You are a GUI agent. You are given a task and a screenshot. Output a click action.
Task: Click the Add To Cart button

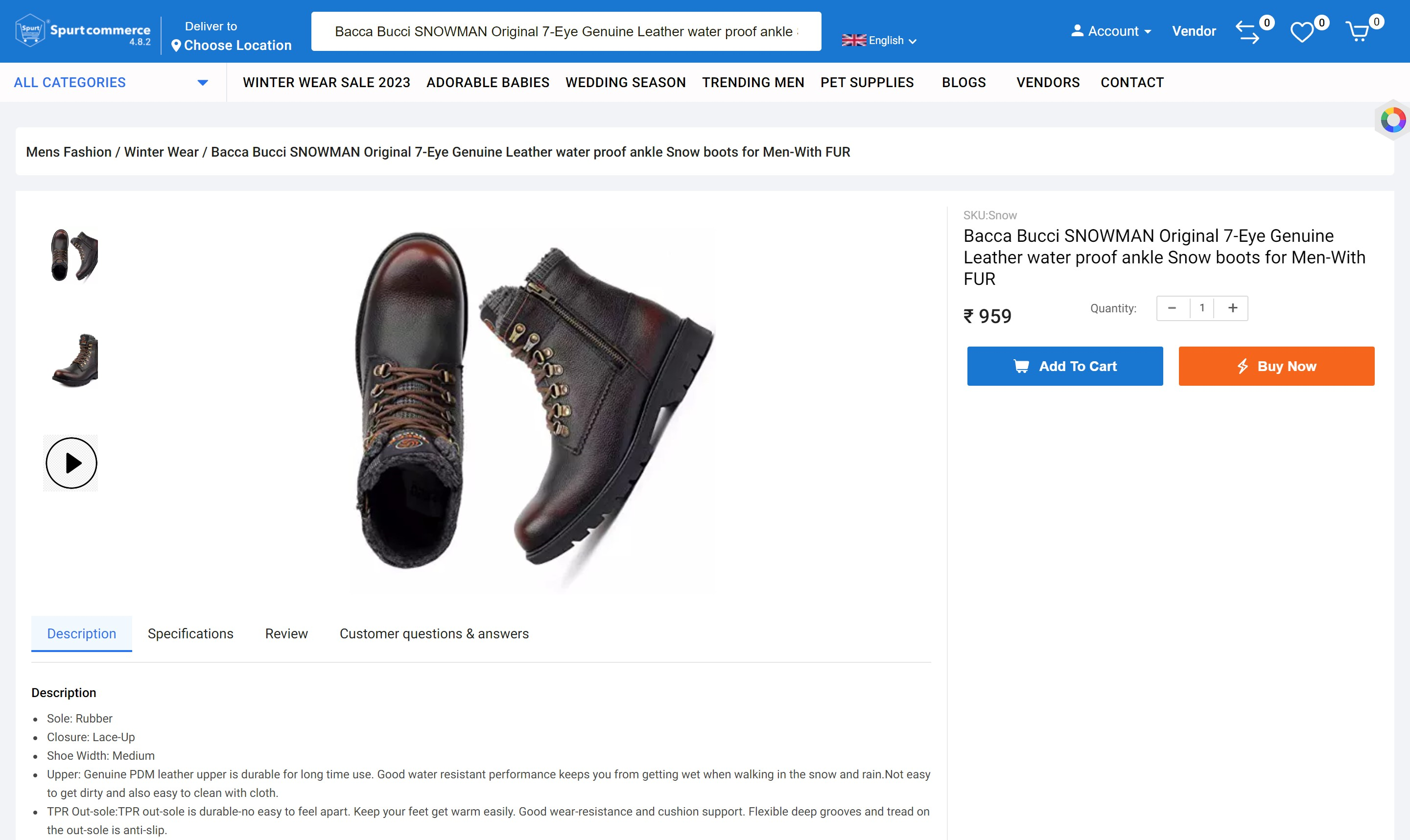[x=1065, y=366]
